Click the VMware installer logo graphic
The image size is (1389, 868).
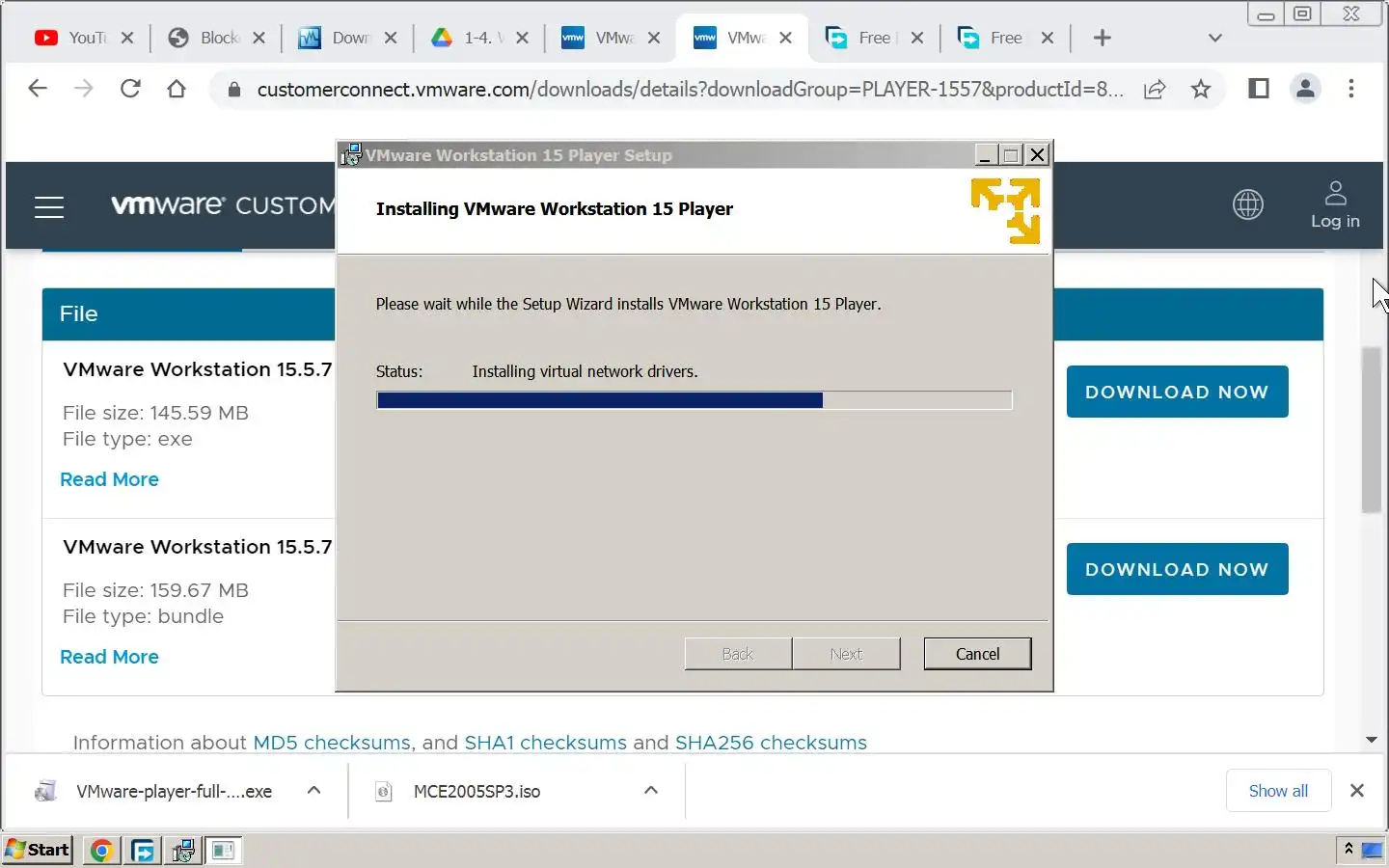[x=1005, y=210]
